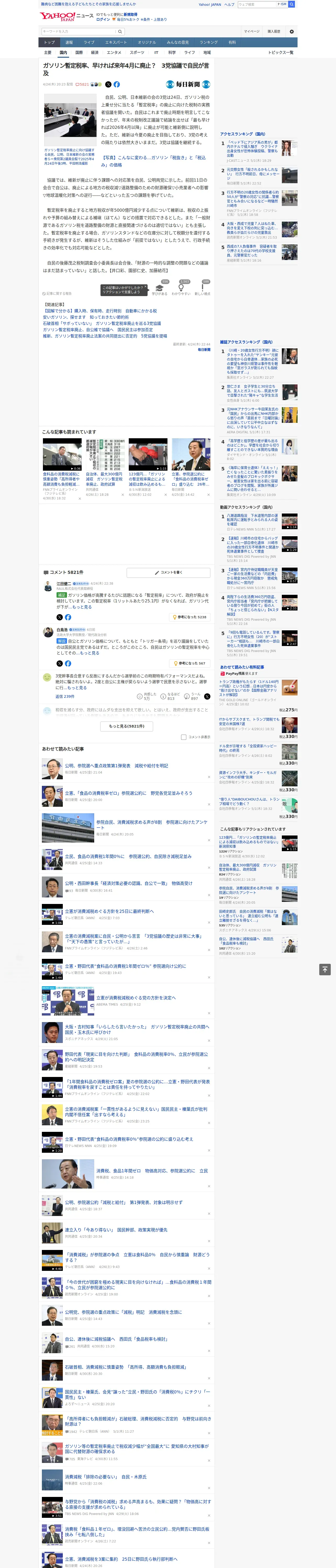
Task: Share 江田健二's comment on X
Action: coord(59,617)
